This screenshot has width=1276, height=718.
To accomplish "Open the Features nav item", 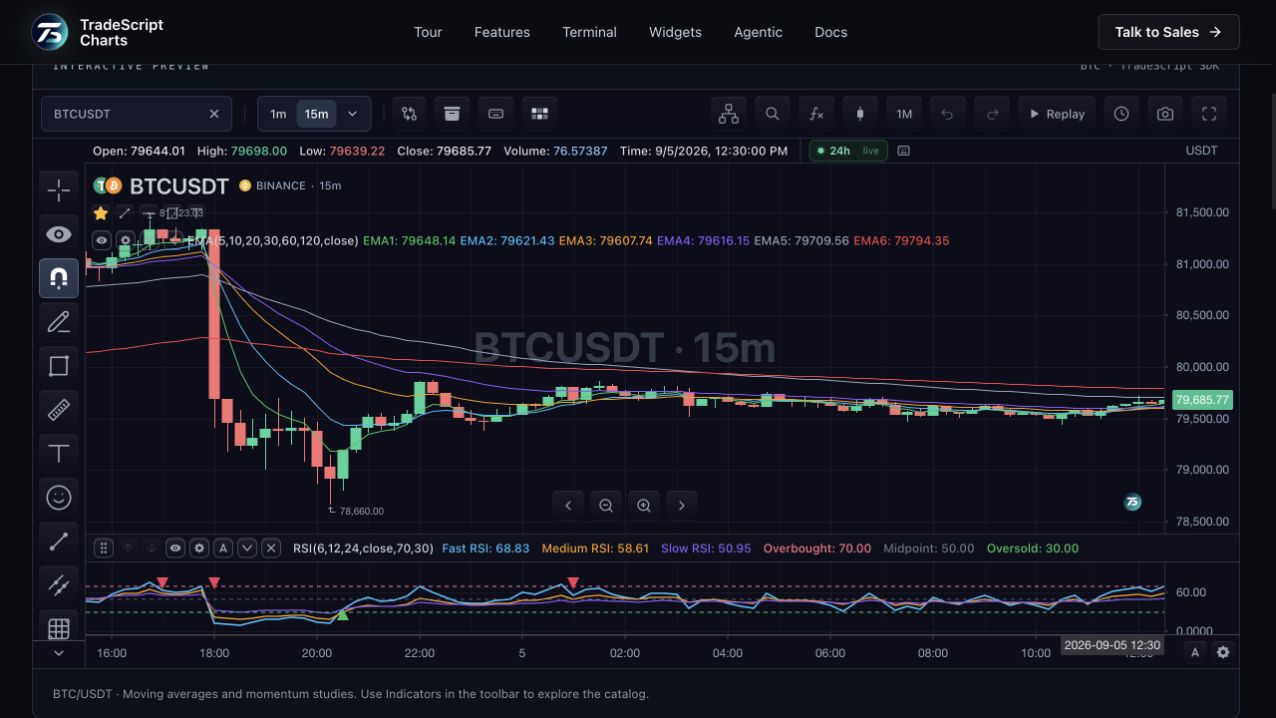I will [502, 32].
